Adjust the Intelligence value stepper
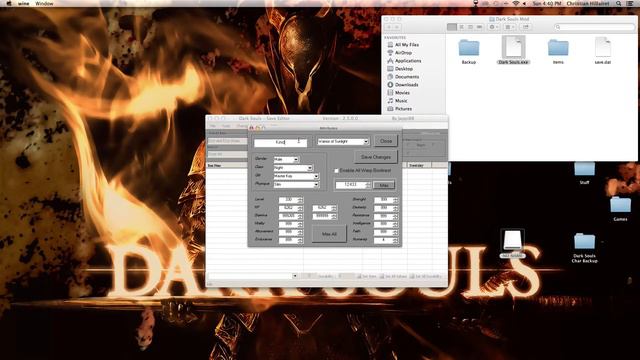 [396, 224]
